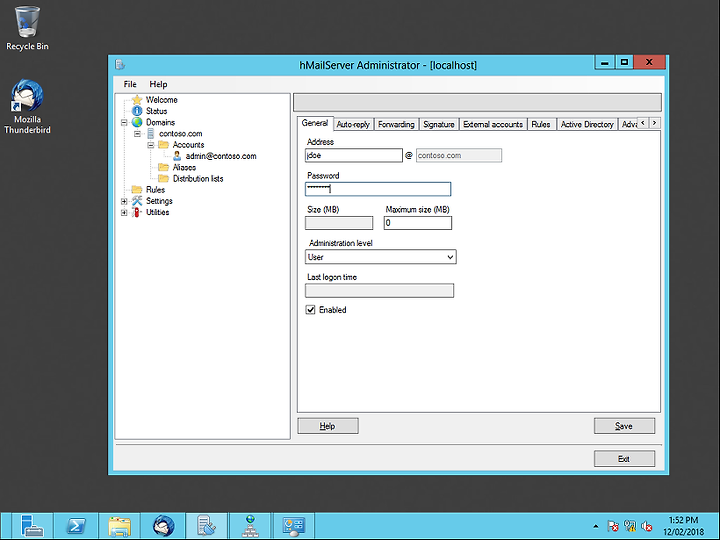This screenshot has width=720, height=540.
Task: Switch to the Auto-reply tab
Action: (x=353, y=124)
